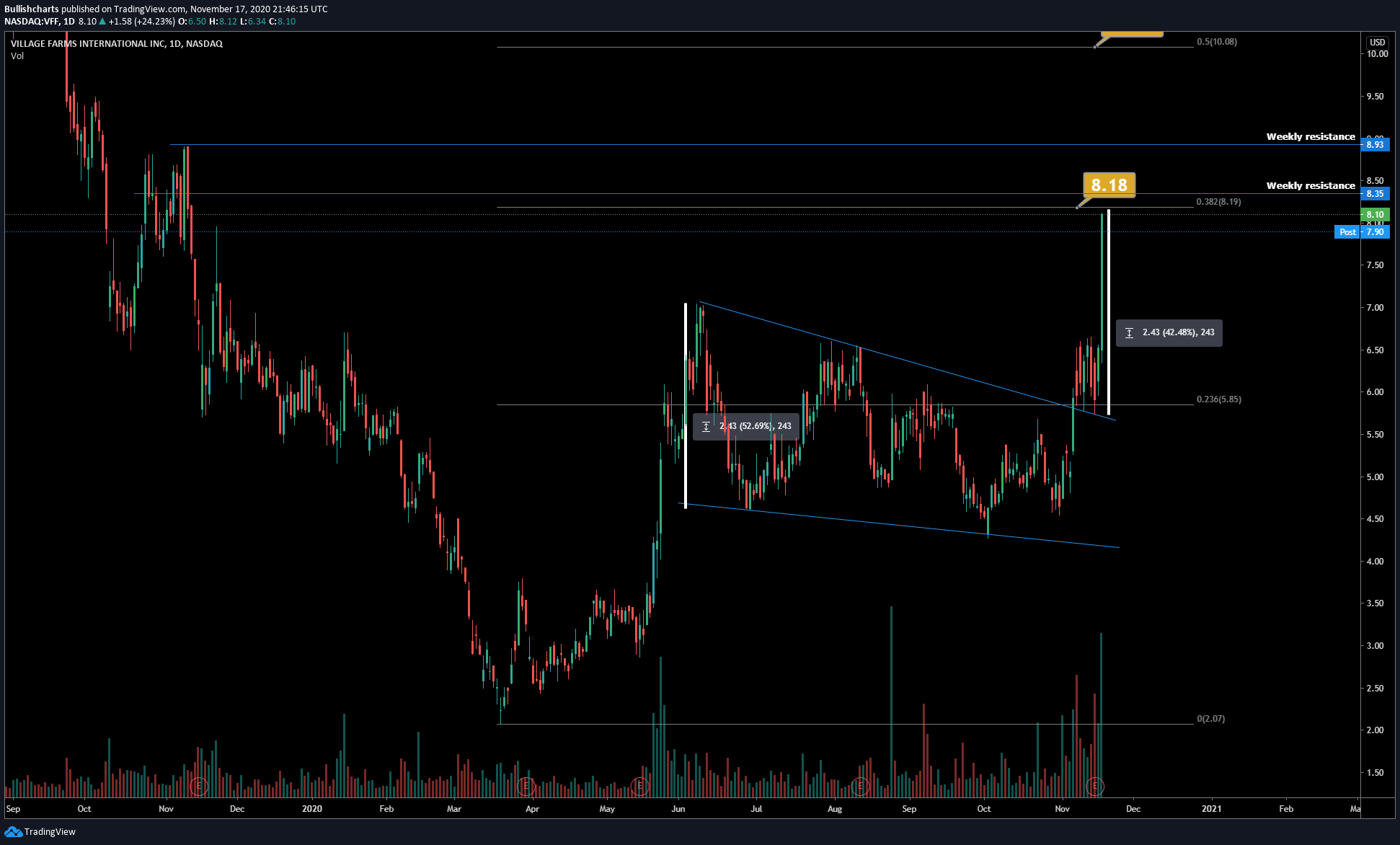The image size is (1400, 845).
Task: Click the blue 8.93 price tag
Action: coord(1375,145)
